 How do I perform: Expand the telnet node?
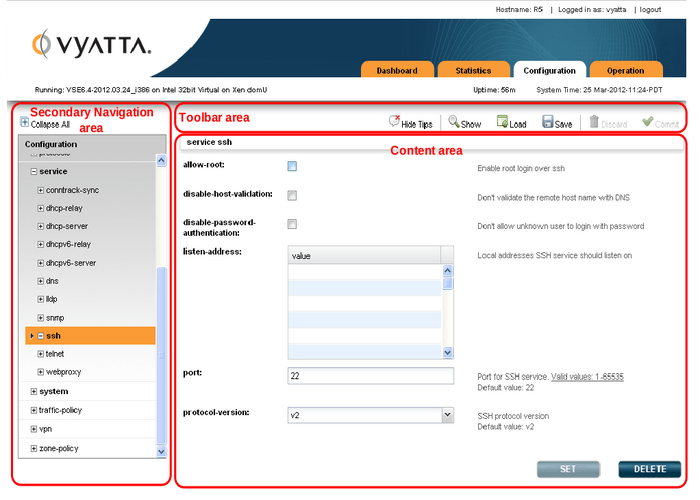click(41, 354)
